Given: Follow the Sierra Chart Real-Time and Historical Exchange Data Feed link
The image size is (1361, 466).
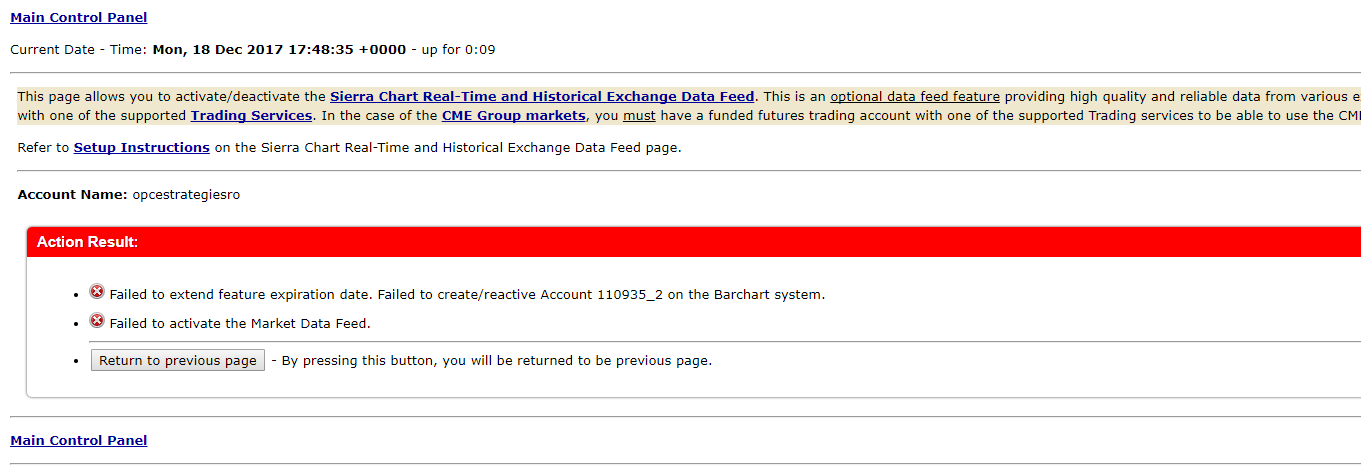Looking at the screenshot, I should pos(542,97).
